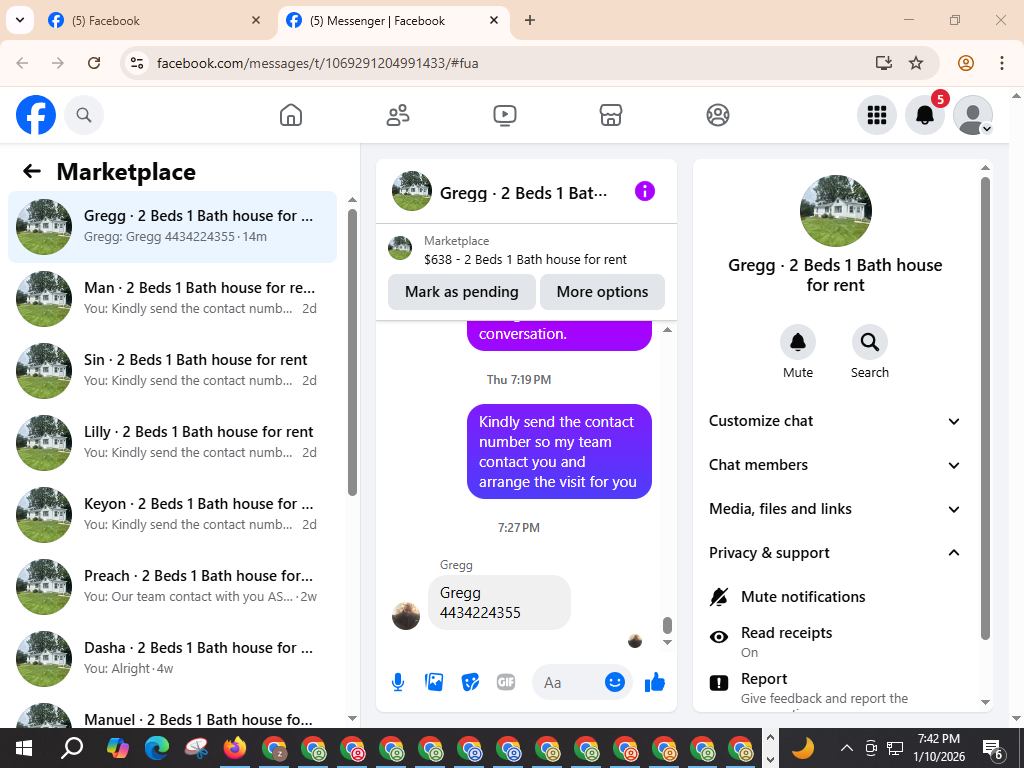
Task: Expand Media, files and links section
Action: tap(834, 509)
